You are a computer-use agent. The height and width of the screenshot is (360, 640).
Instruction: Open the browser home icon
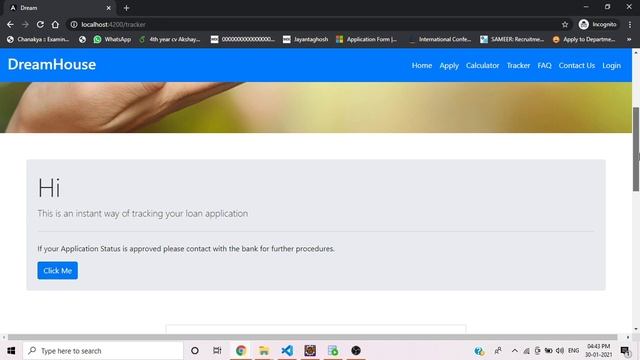click(55, 24)
